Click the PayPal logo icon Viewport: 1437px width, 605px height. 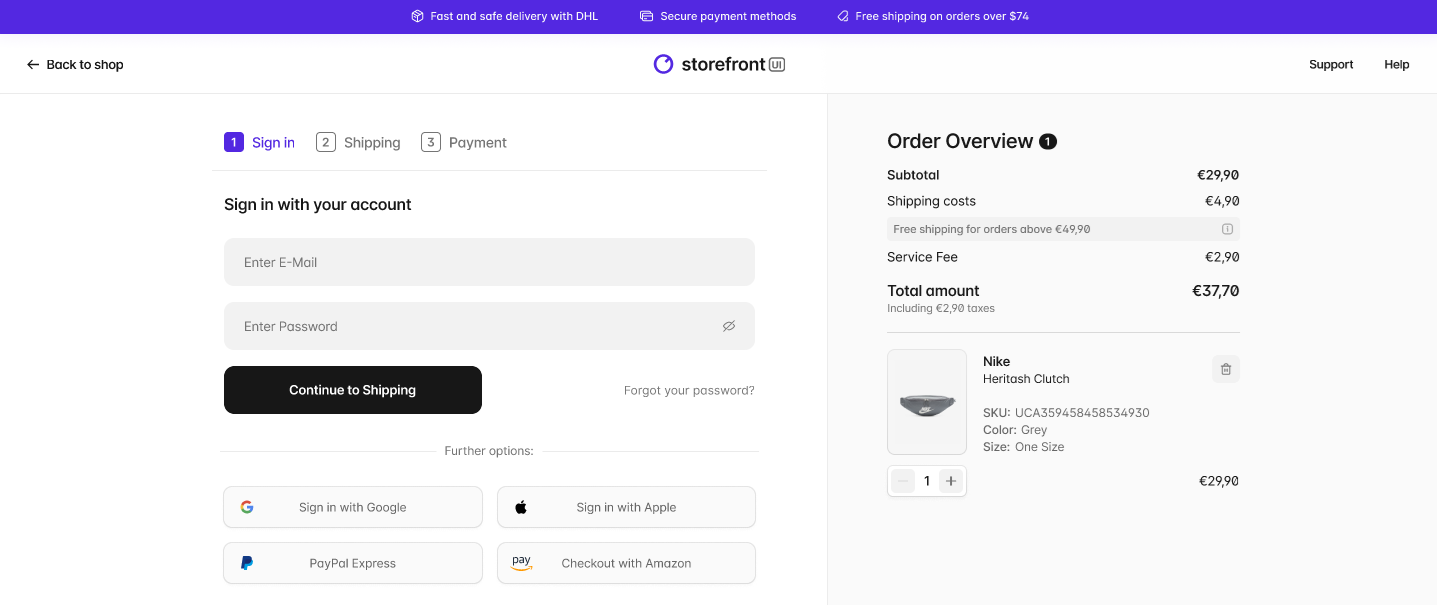click(x=247, y=563)
